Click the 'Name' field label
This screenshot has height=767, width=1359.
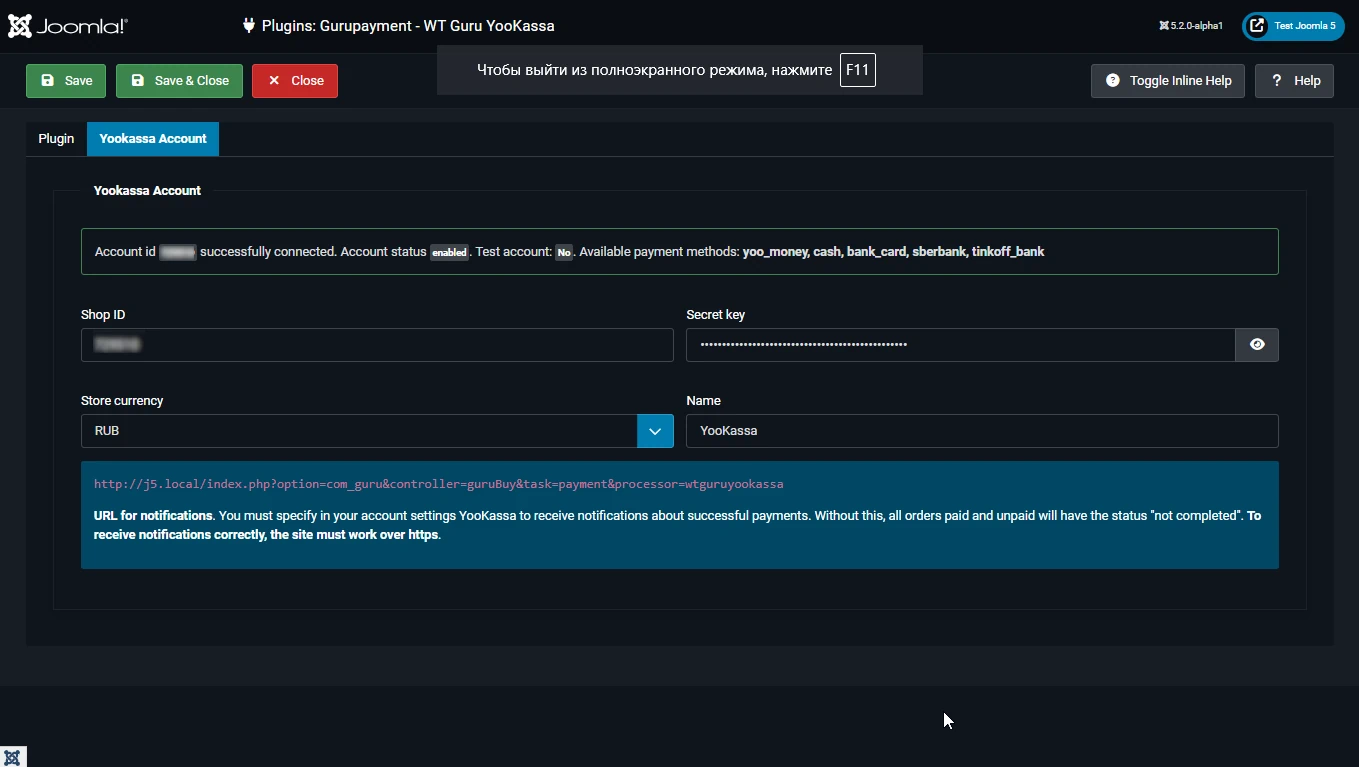703,401
